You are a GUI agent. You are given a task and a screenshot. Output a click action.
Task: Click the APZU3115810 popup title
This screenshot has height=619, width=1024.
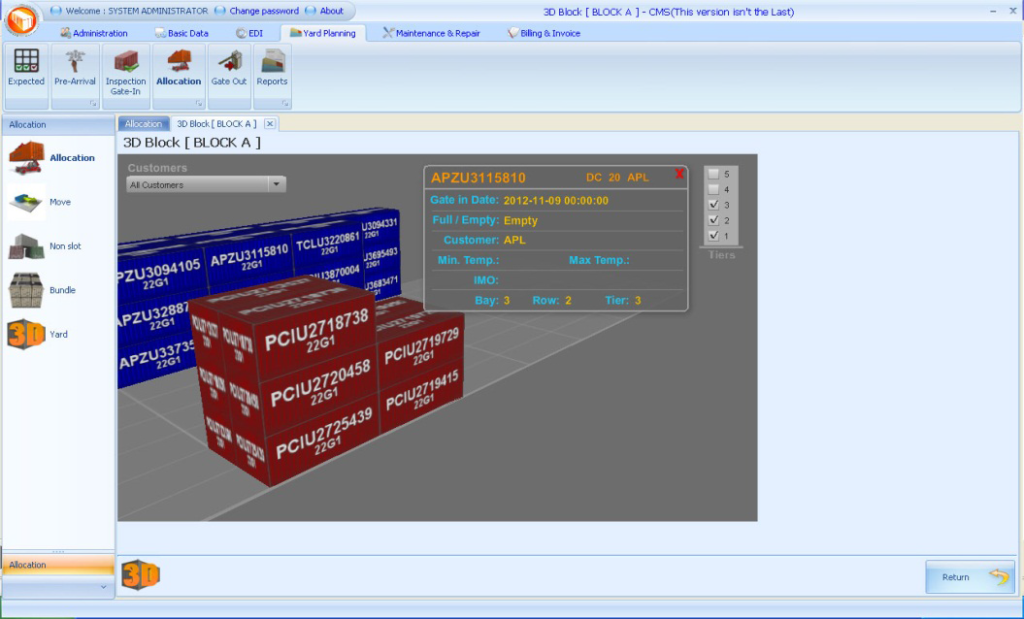coord(478,178)
